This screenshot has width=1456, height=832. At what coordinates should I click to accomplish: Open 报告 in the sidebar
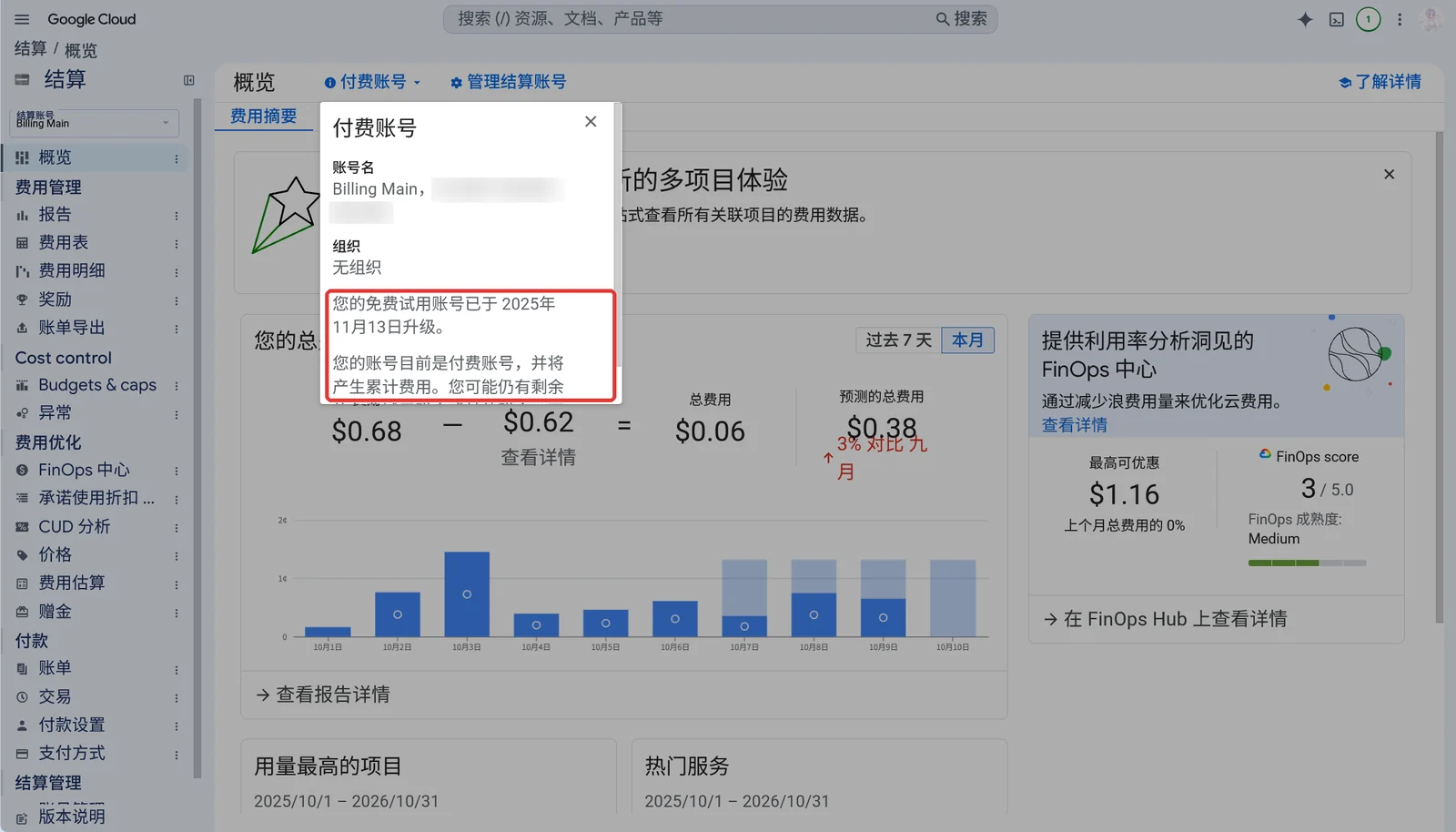pos(55,215)
